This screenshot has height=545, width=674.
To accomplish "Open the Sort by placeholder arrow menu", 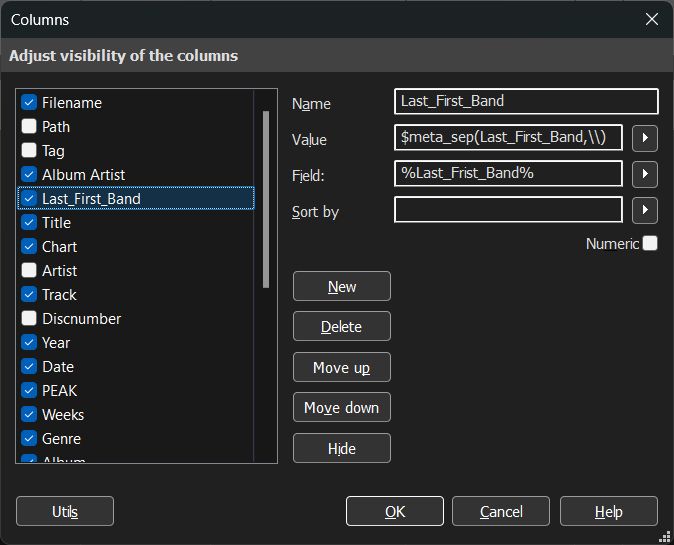I will click(644, 210).
